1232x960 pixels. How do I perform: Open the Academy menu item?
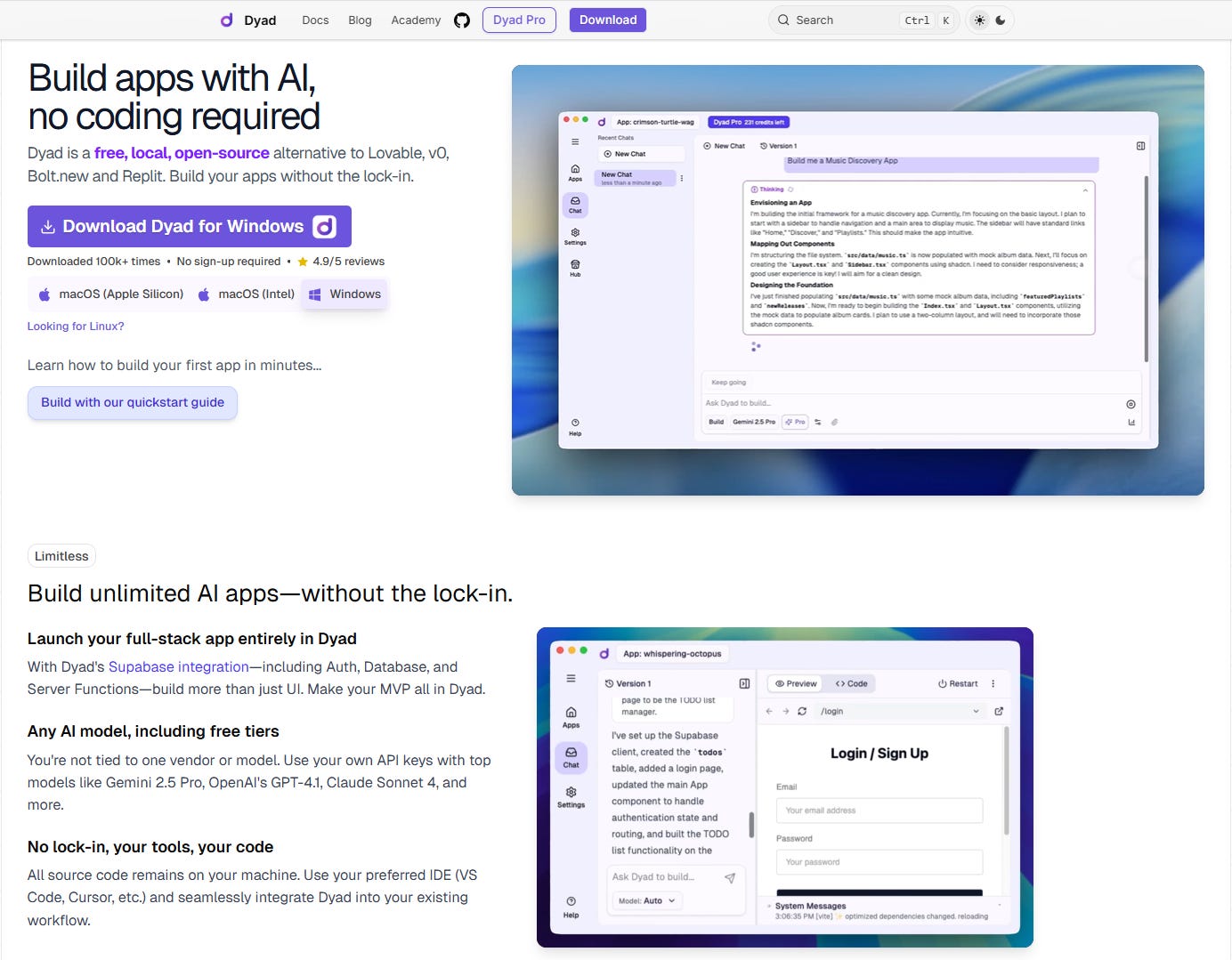tap(416, 20)
